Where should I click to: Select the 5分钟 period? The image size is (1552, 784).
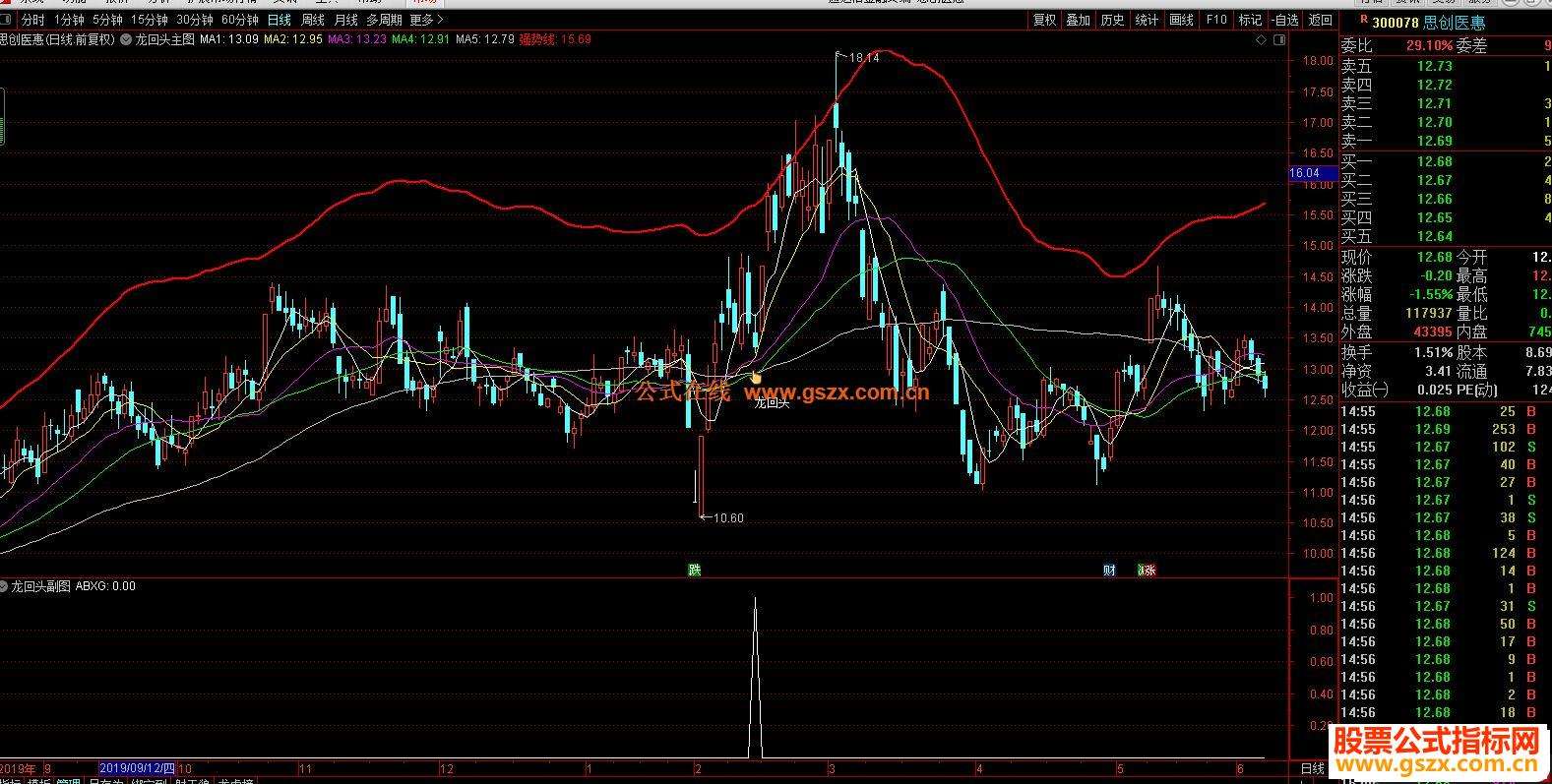tap(107, 20)
